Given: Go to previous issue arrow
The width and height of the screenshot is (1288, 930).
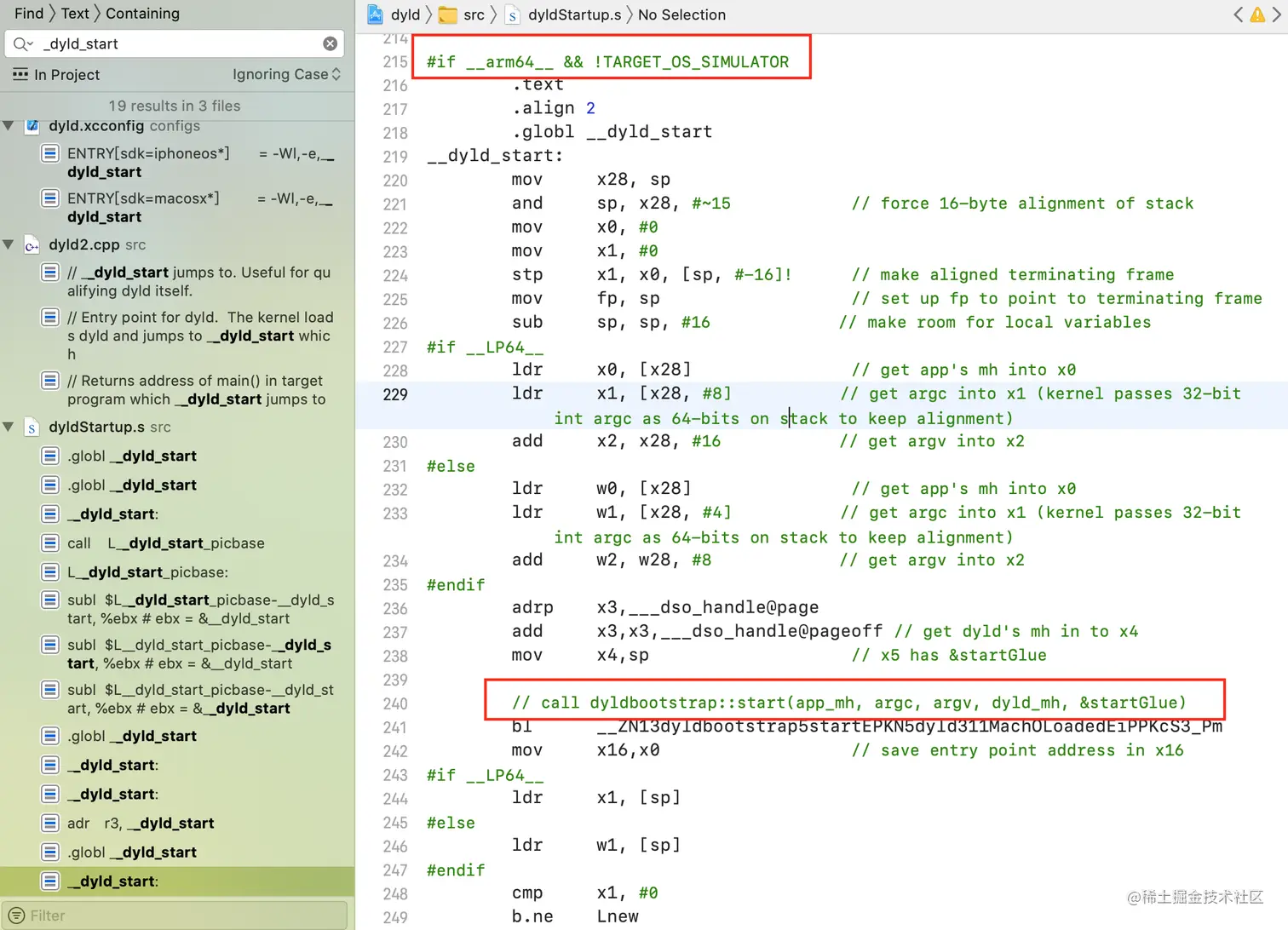Looking at the screenshot, I should [1238, 14].
